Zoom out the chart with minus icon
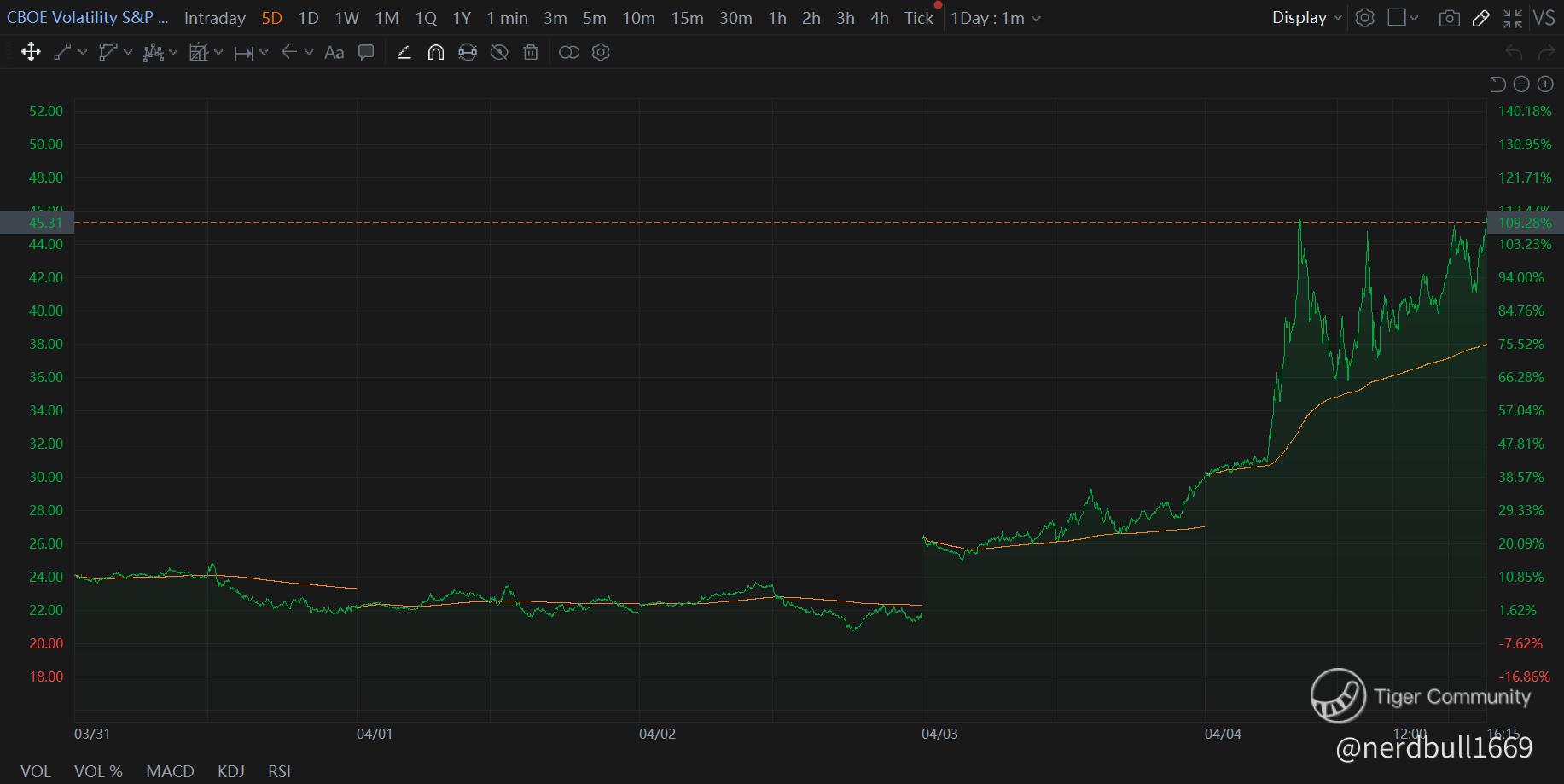Image resolution: width=1564 pixels, height=784 pixels. (x=1521, y=84)
